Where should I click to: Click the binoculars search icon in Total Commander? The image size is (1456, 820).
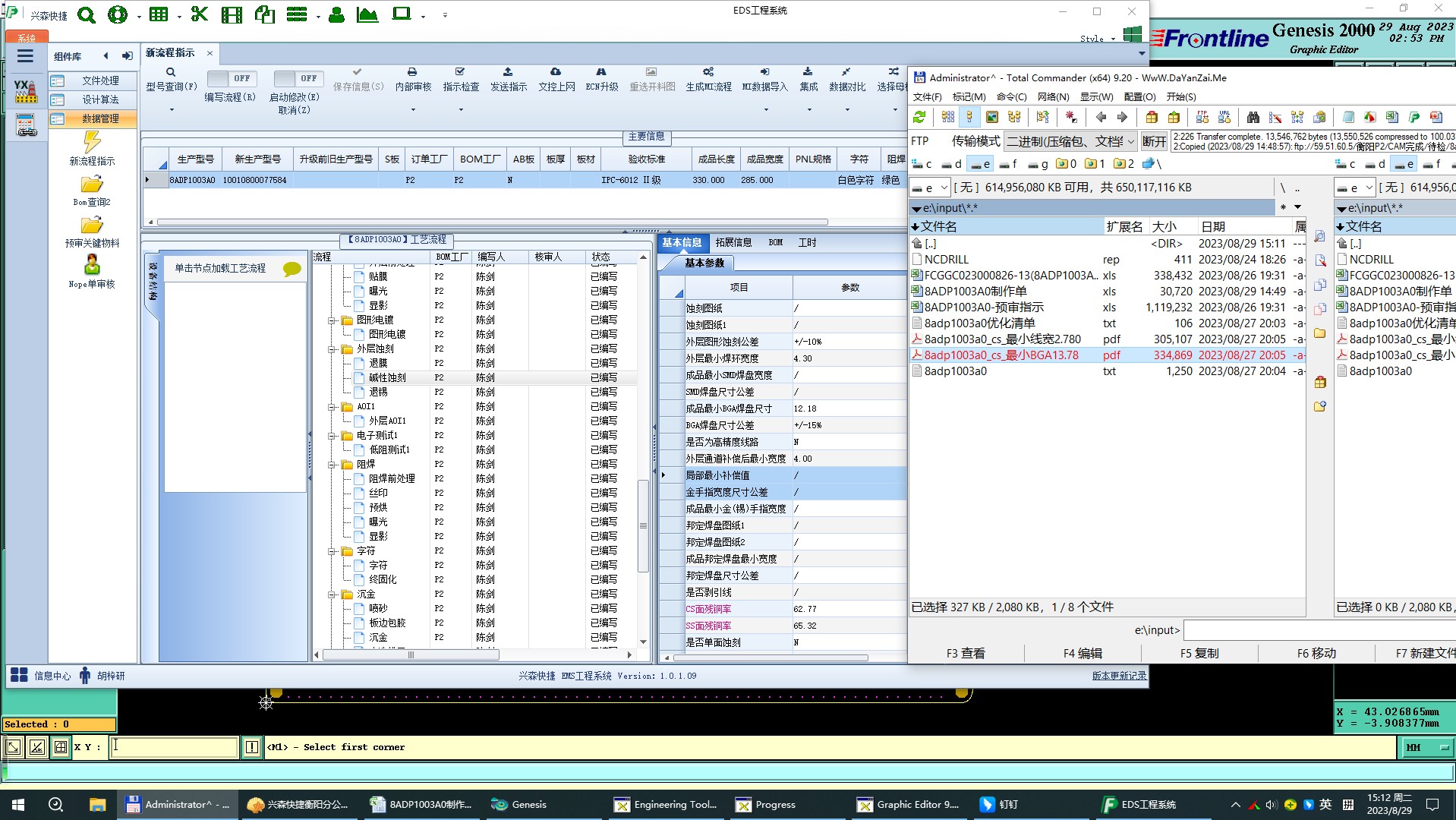pyautogui.click(x=1253, y=117)
